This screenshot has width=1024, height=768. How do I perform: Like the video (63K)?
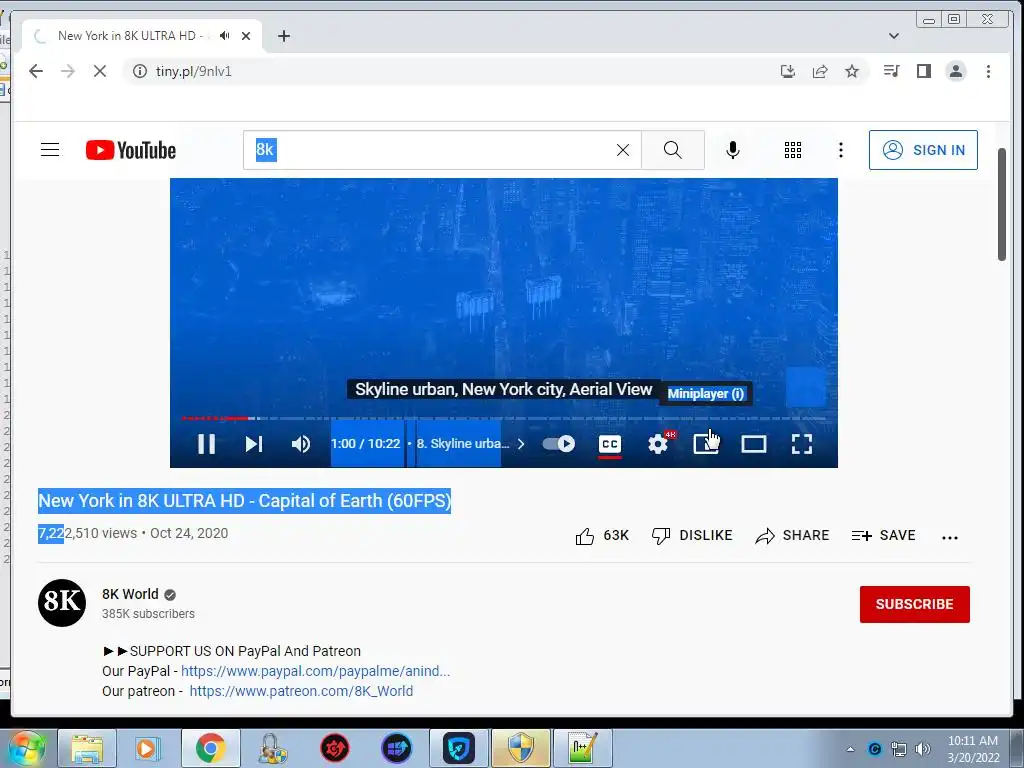click(x=601, y=536)
